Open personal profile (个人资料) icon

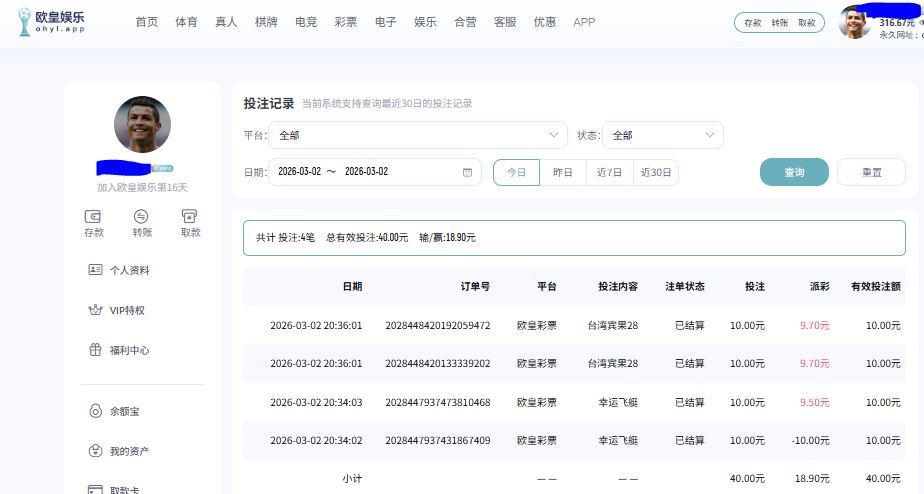click(x=96, y=270)
